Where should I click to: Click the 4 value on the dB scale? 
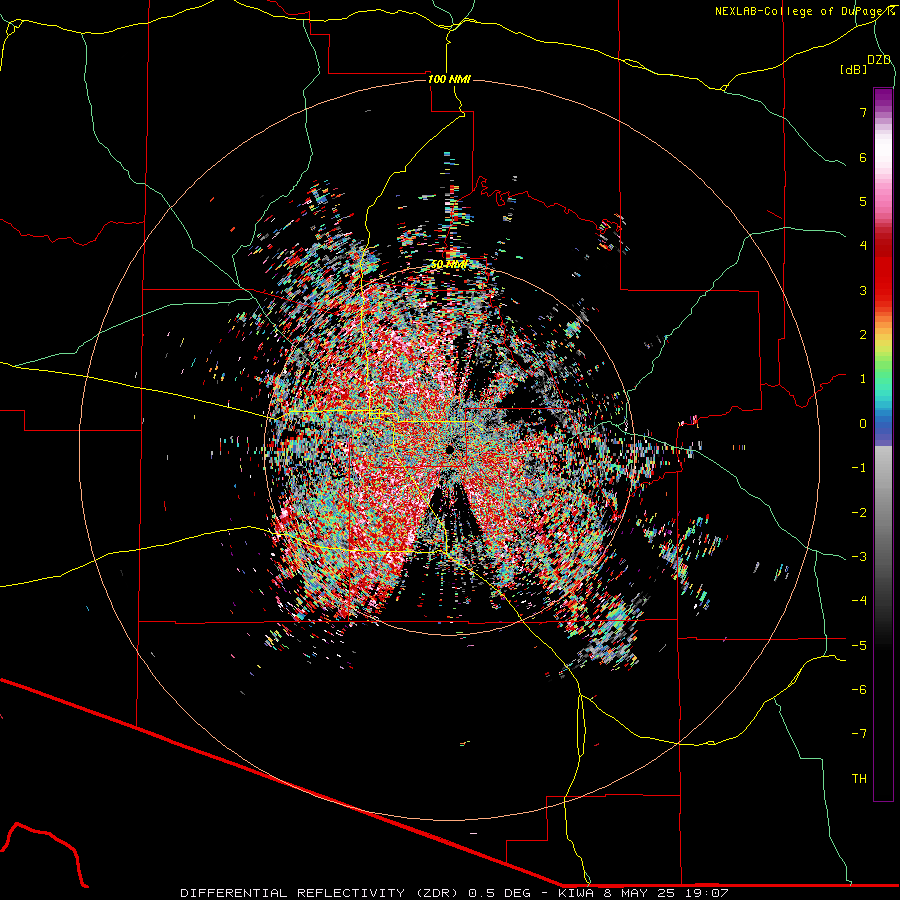[x=863, y=246]
